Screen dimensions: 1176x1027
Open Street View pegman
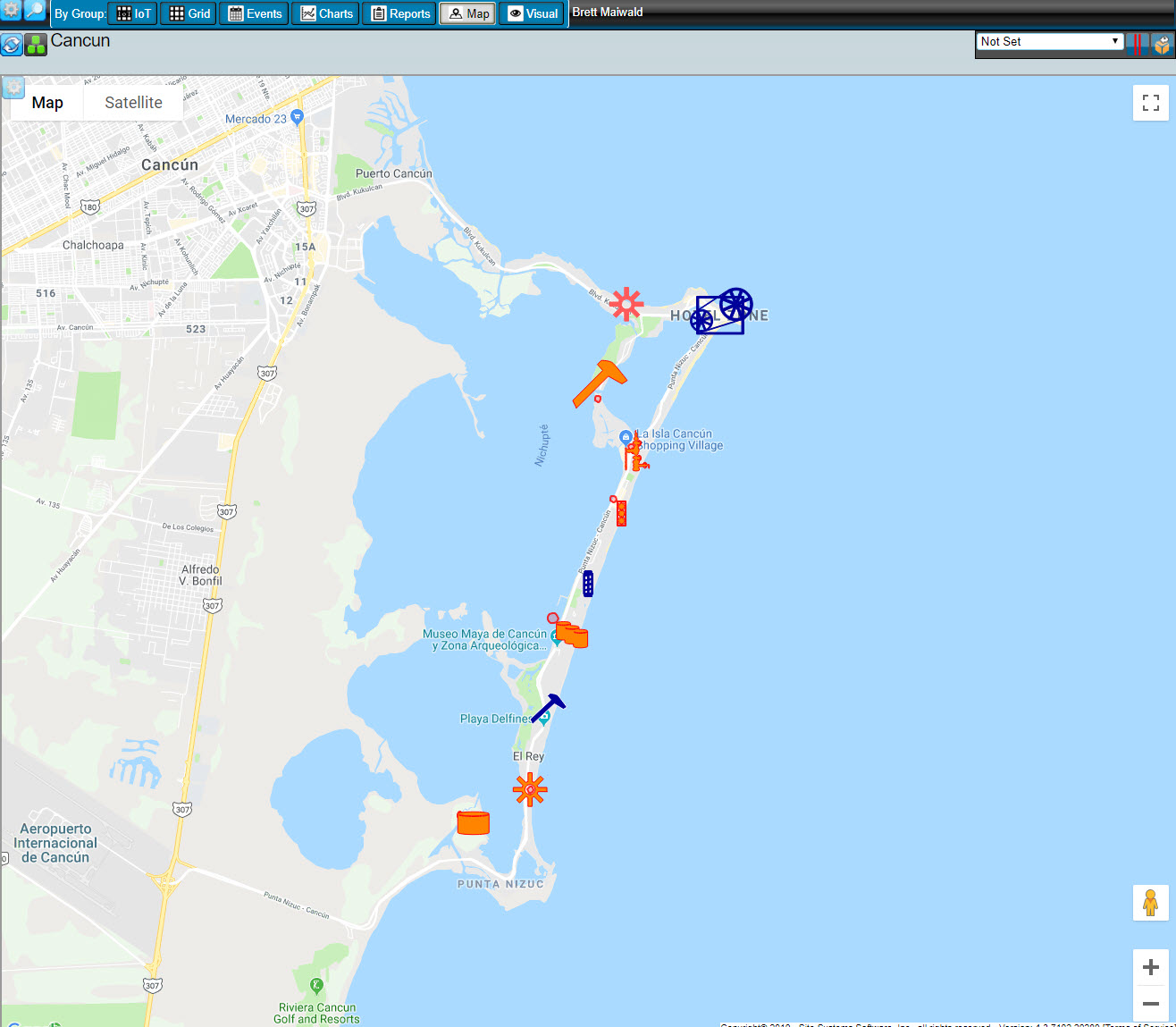[1151, 903]
